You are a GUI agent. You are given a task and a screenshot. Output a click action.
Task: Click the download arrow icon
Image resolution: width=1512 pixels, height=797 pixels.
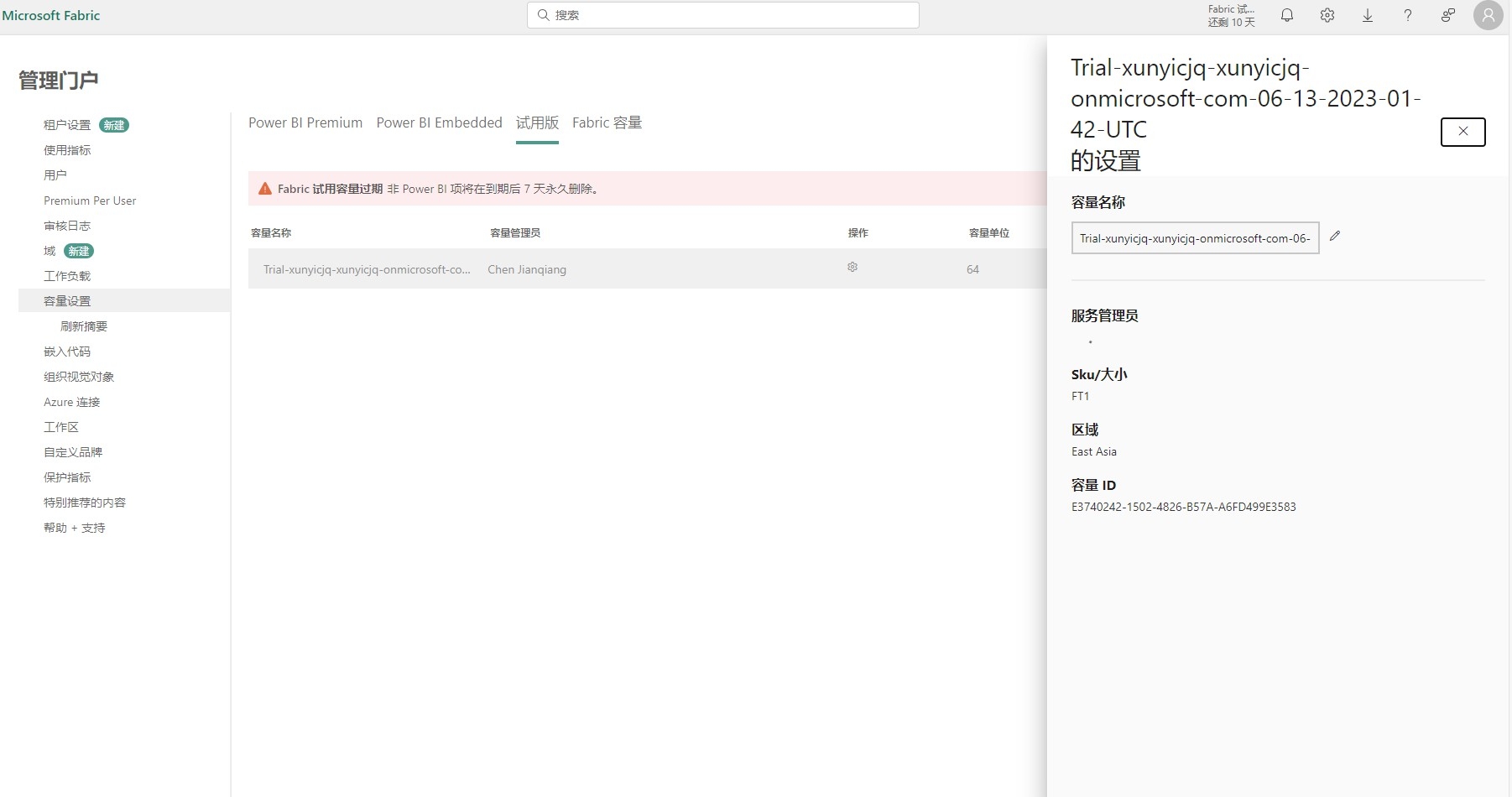1367,15
